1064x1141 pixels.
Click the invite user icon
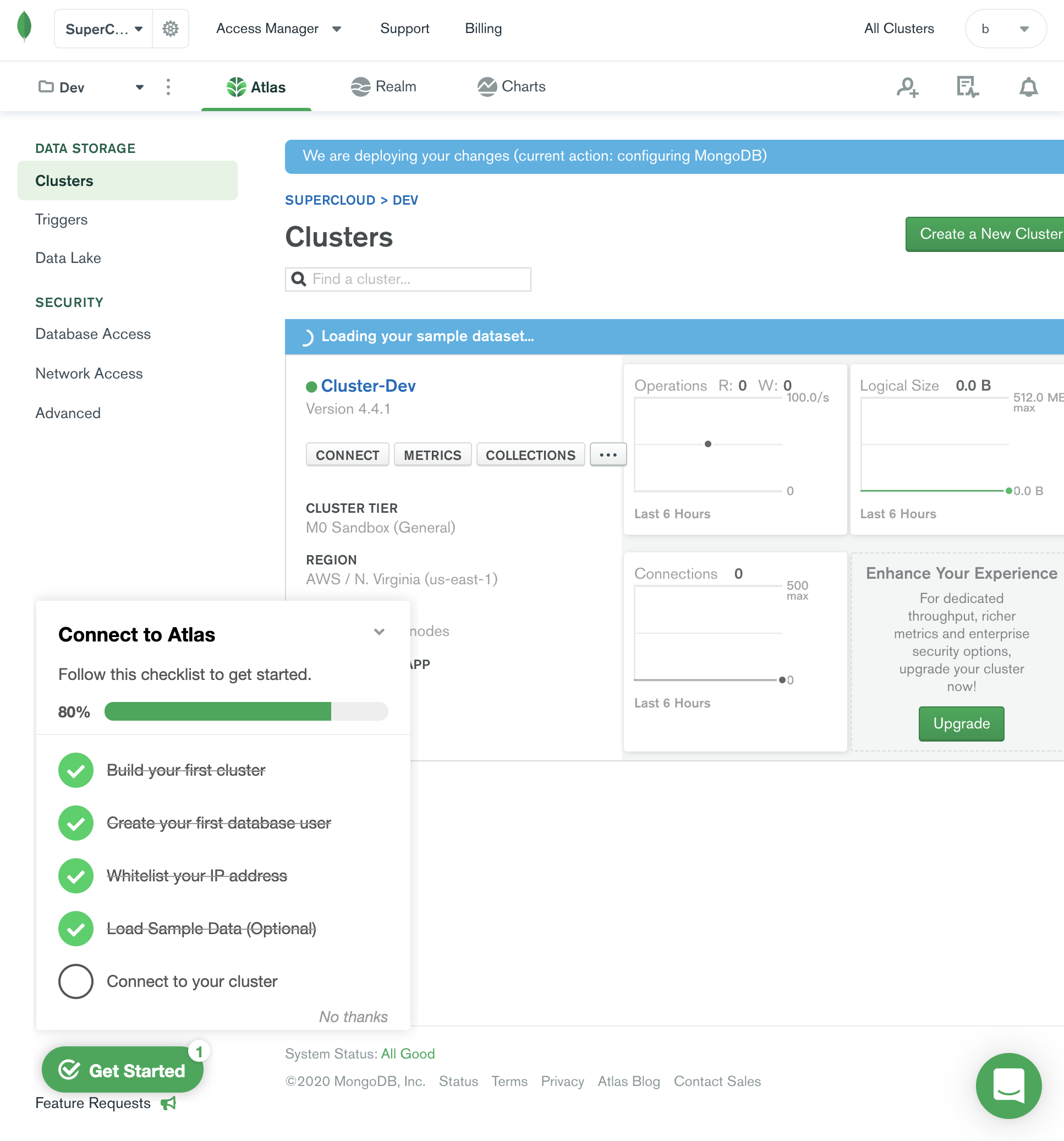coord(907,87)
